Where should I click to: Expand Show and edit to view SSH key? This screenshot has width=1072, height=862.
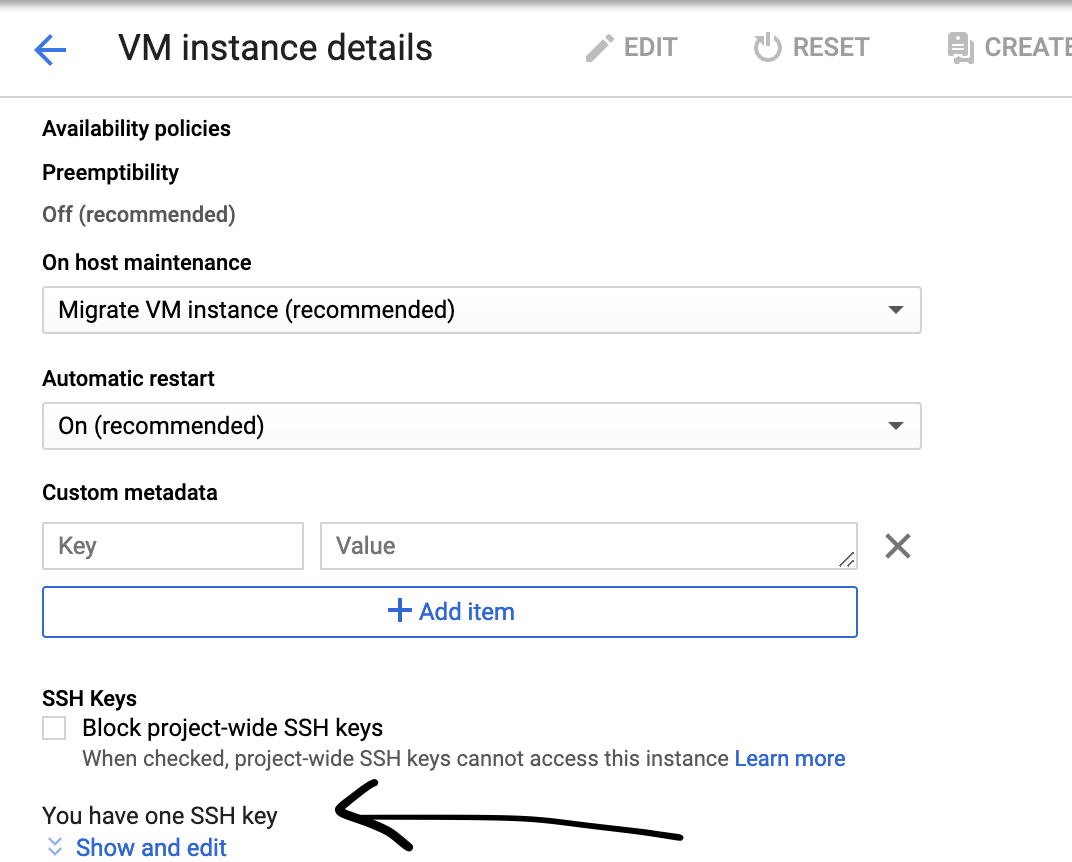pos(151,847)
